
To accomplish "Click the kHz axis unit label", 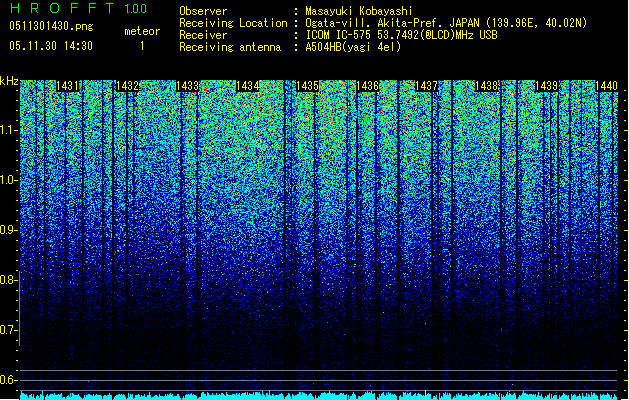I will 9,81.
